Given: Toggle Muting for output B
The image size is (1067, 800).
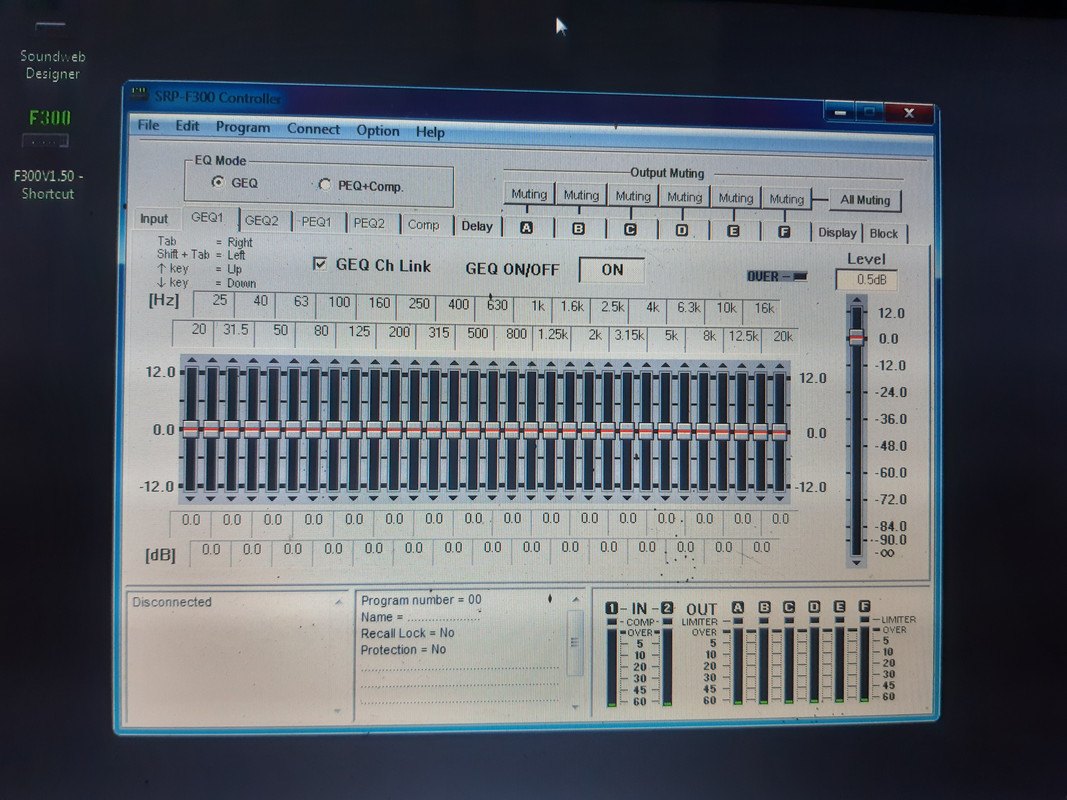Looking at the screenshot, I should [x=581, y=195].
